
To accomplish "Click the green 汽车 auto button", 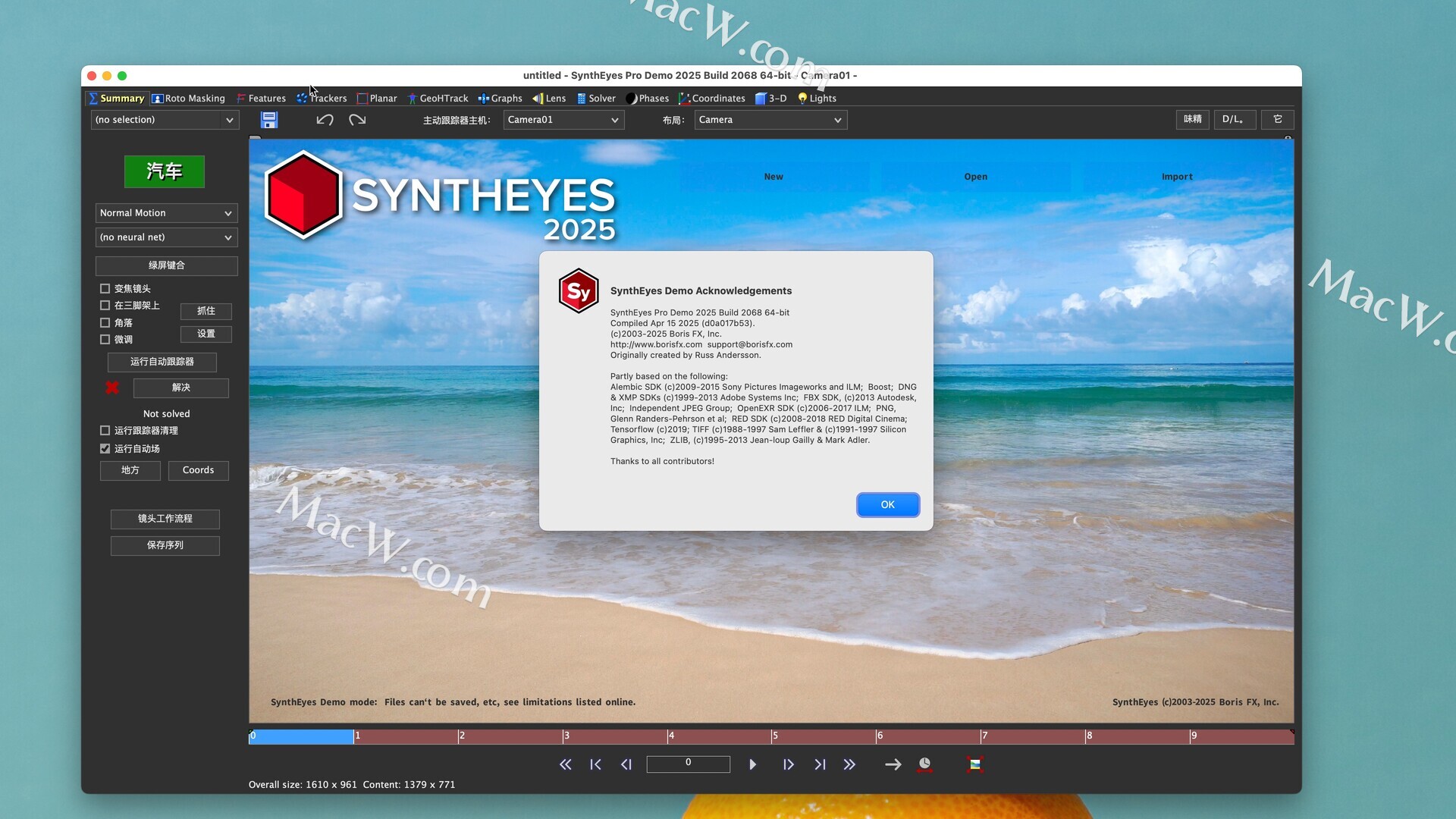I will pyautogui.click(x=165, y=171).
